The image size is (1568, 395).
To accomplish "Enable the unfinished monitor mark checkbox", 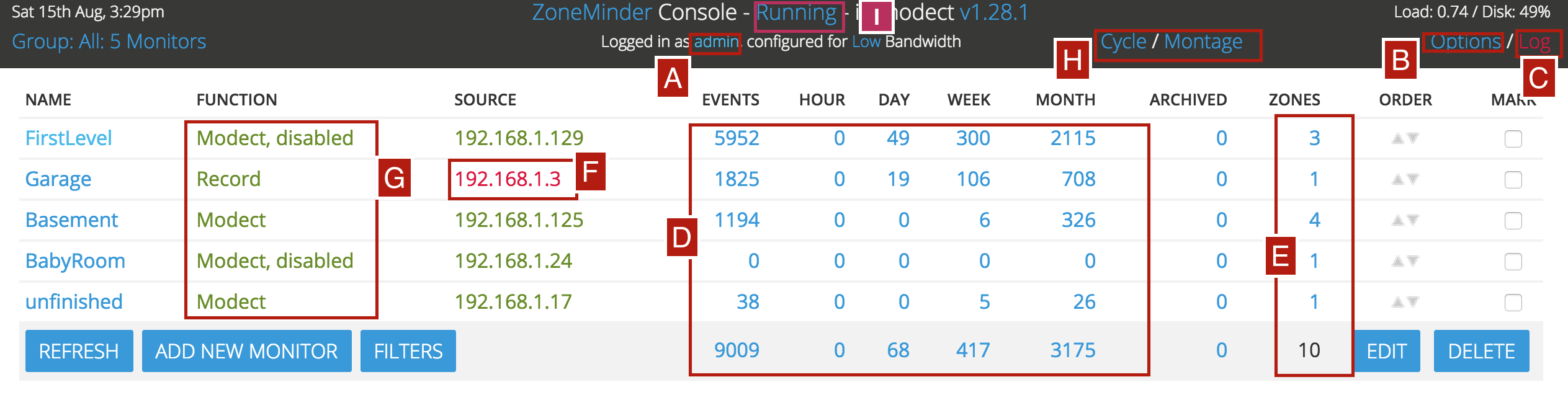I will point(1513,303).
